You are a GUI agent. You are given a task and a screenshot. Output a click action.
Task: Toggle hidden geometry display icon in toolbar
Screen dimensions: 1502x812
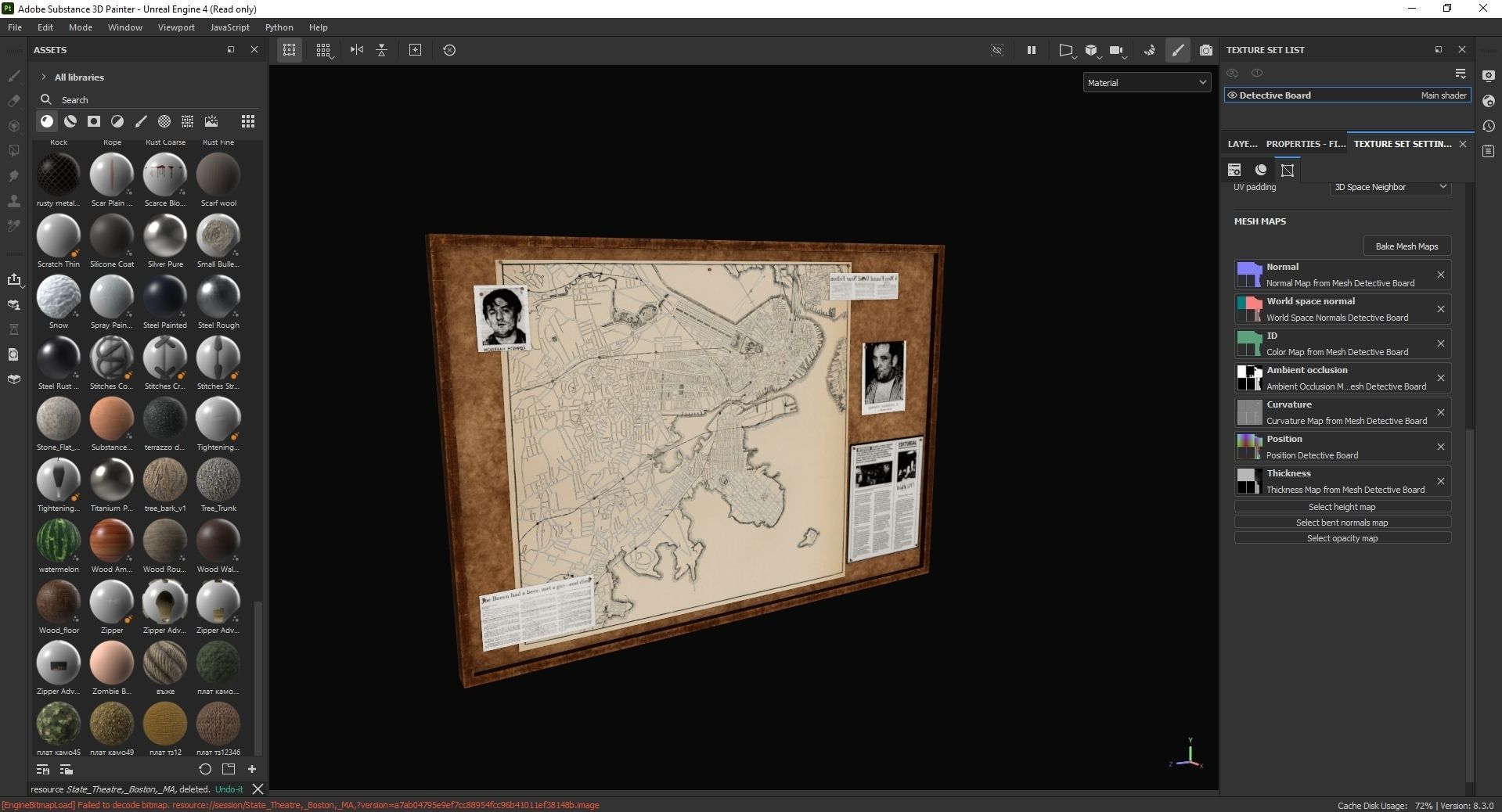click(997, 50)
